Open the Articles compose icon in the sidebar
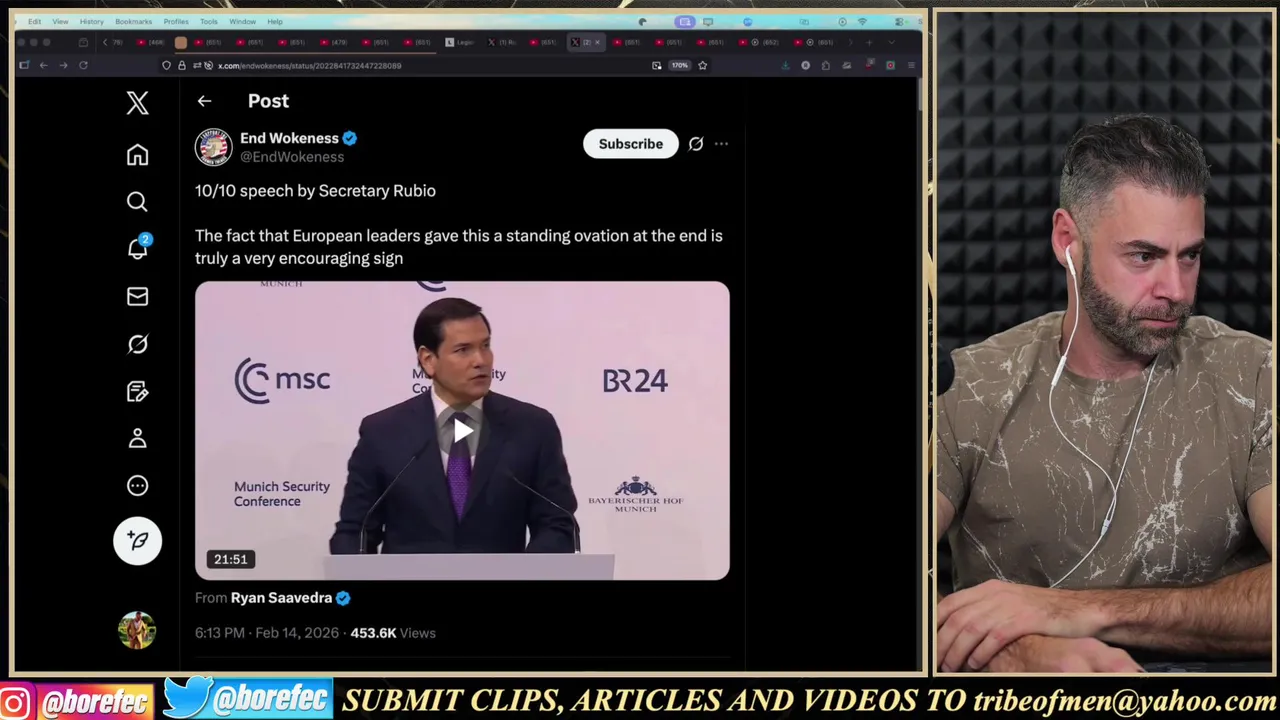Viewport: 1280px width, 720px height. tap(137, 391)
